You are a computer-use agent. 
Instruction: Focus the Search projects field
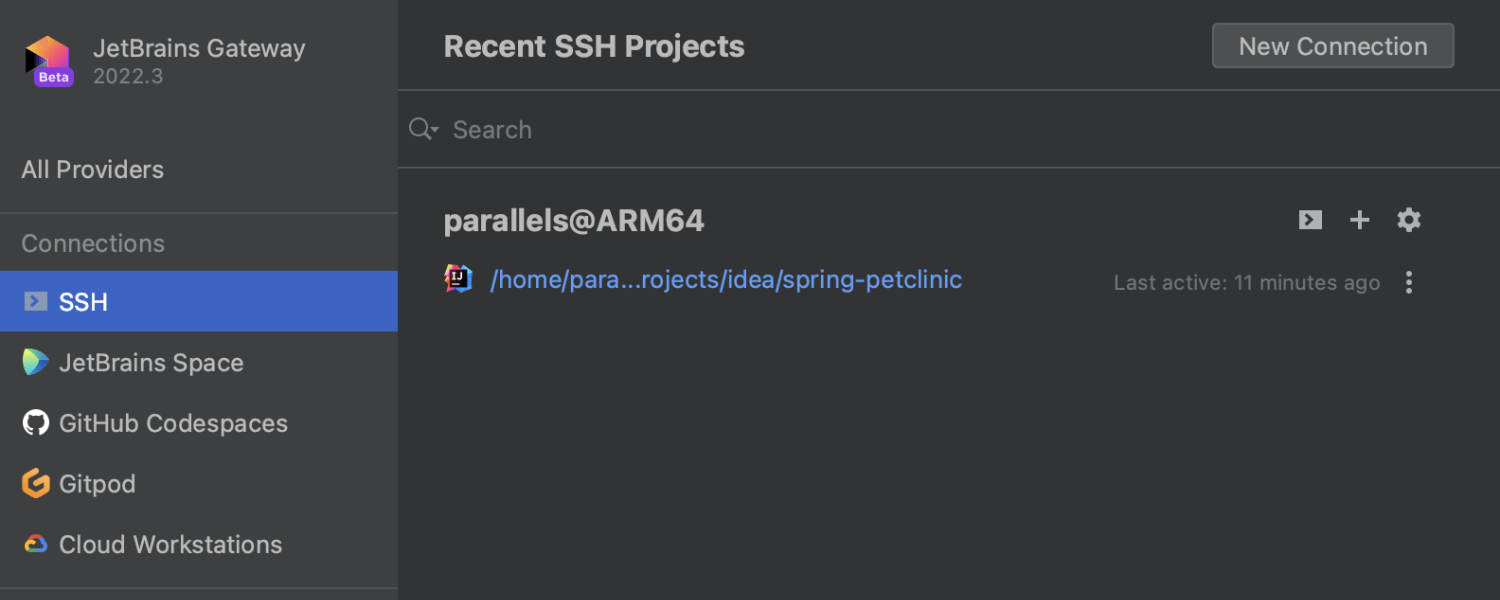click(x=900, y=129)
